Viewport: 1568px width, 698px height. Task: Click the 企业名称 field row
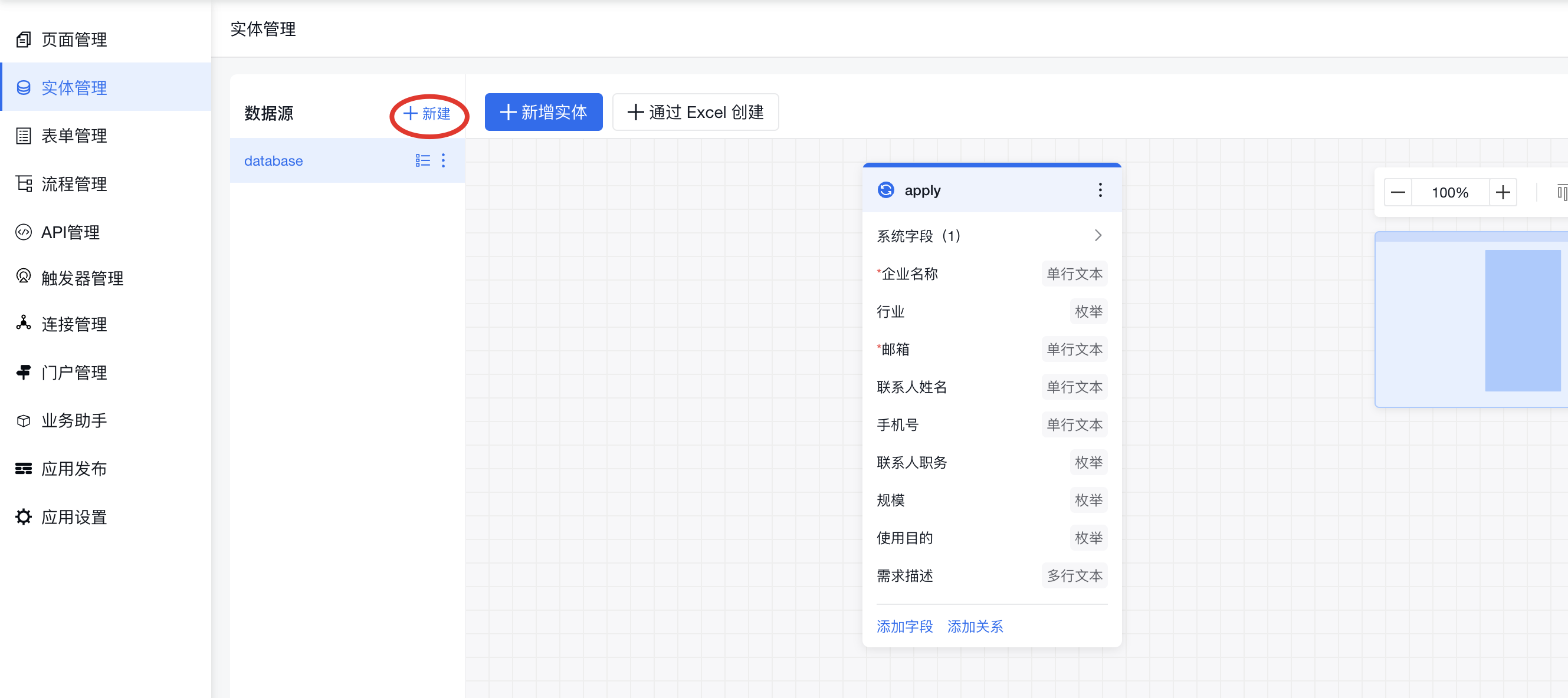click(x=992, y=274)
